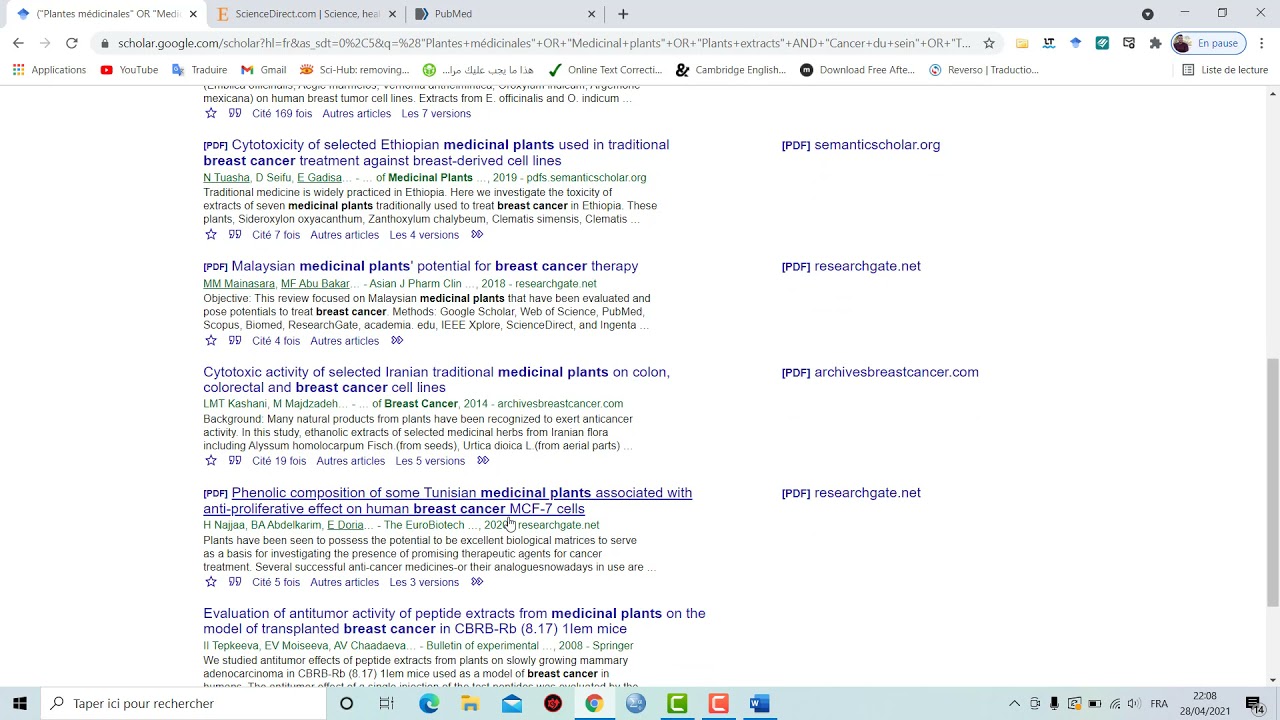This screenshot has width=1280, height=720.
Task: Open Windows Start menu
Action: pyautogui.click(x=20, y=704)
